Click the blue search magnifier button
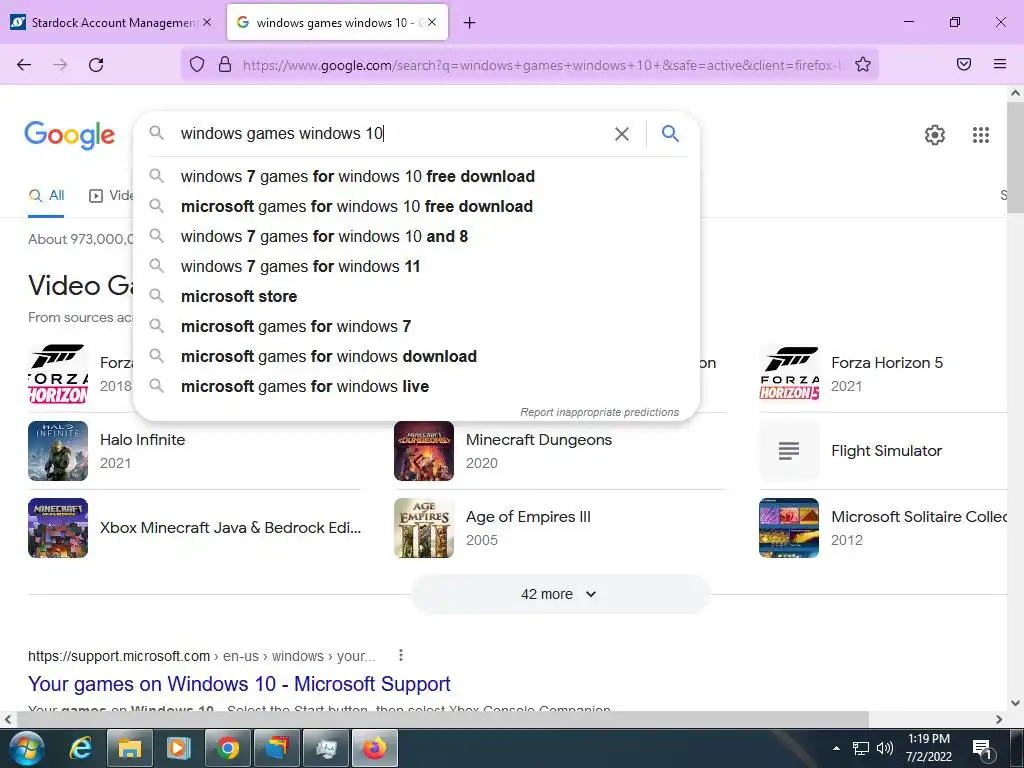 pos(670,133)
